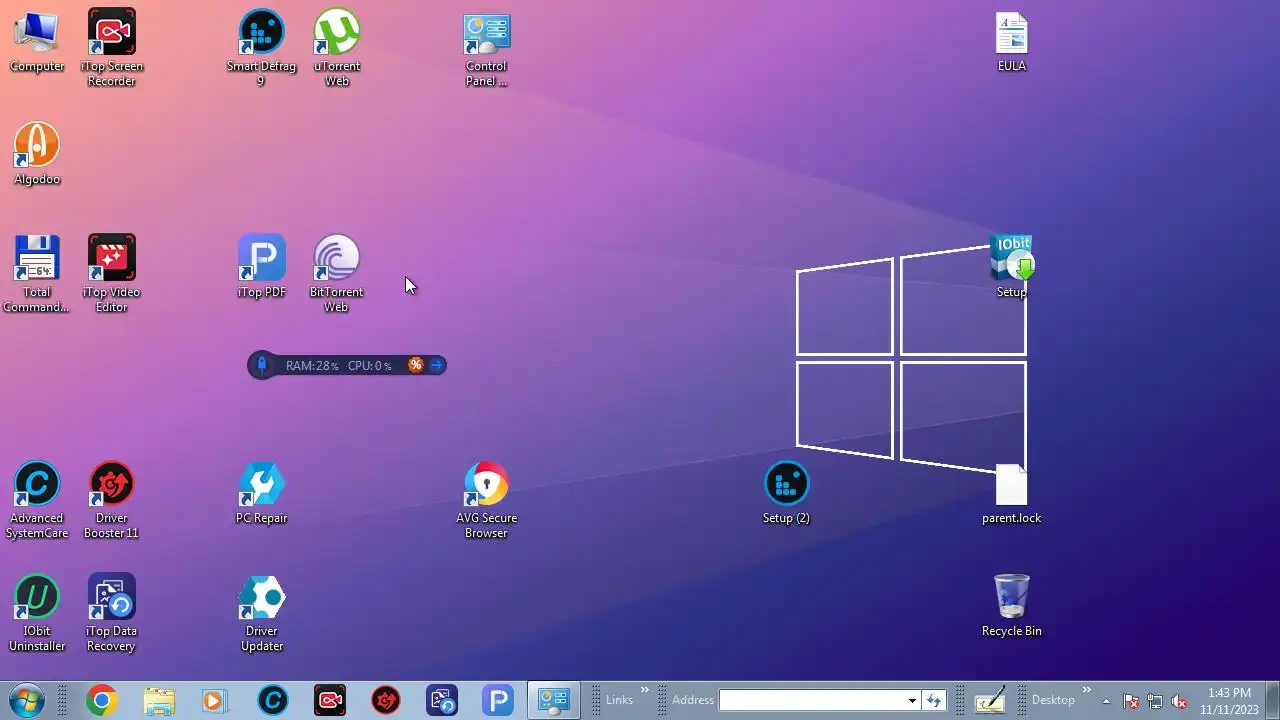This screenshot has height=720, width=1280.
Task: Click the Desktop toolbar label
Action: (x=1053, y=700)
